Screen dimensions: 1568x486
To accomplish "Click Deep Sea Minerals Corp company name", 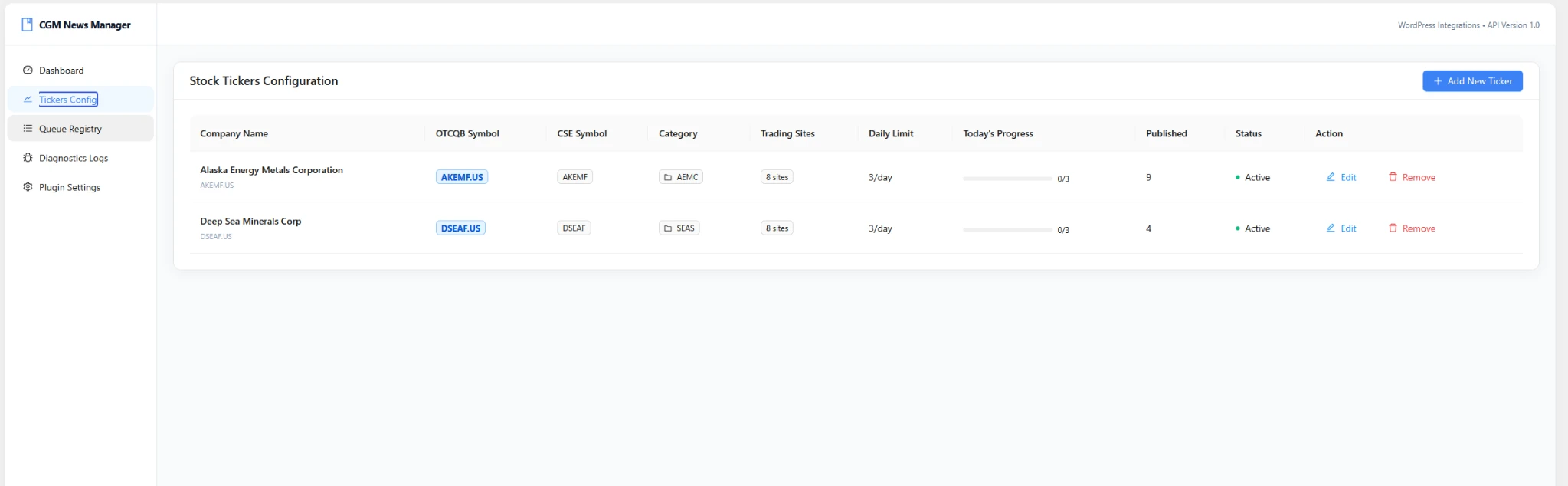I will click(x=250, y=221).
